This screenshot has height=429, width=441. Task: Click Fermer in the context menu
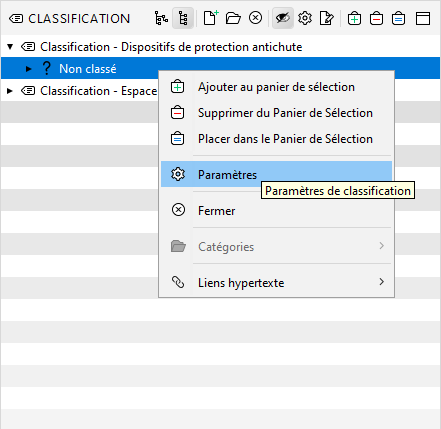[276, 211]
